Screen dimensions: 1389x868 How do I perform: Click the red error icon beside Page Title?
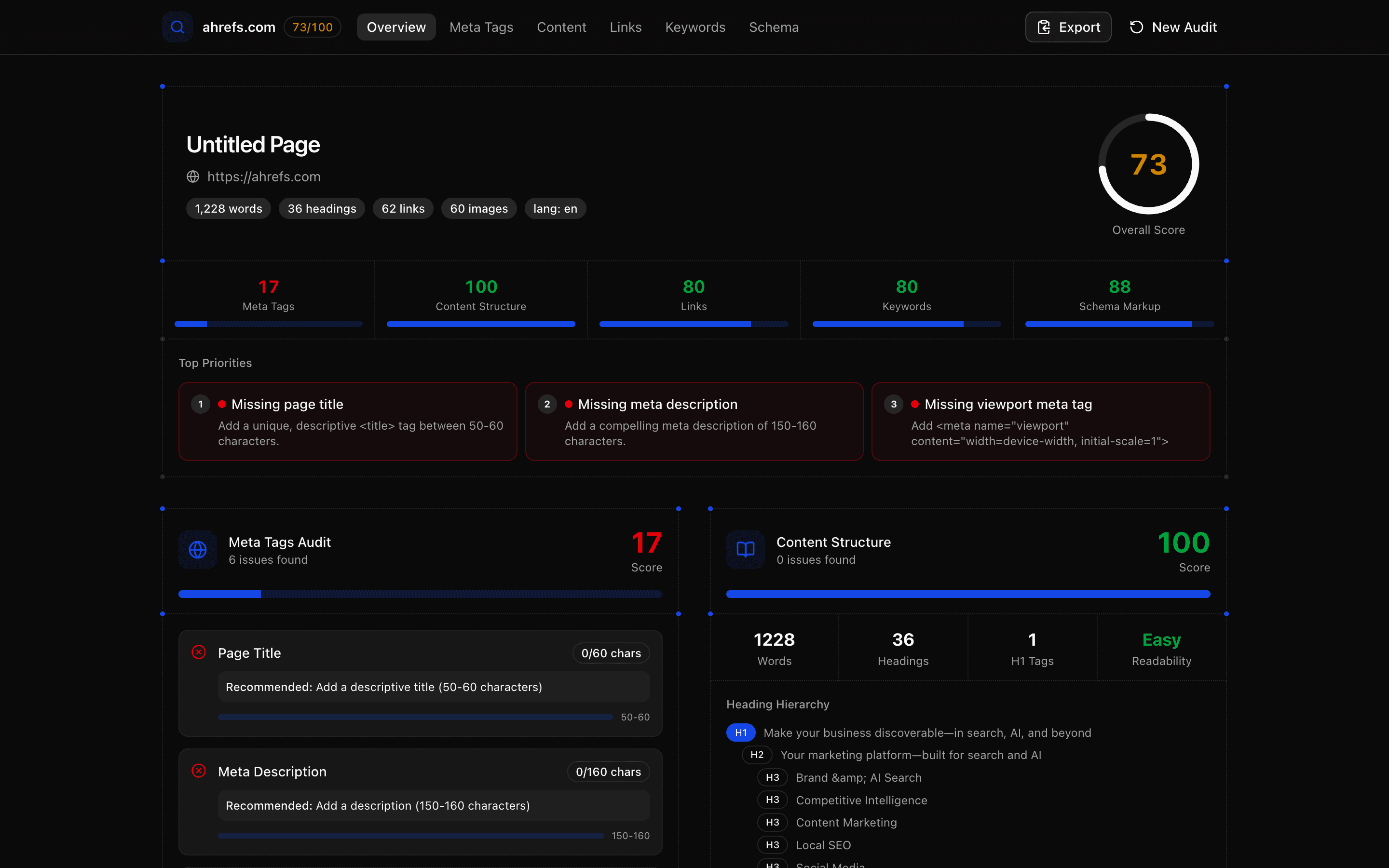(199, 652)
